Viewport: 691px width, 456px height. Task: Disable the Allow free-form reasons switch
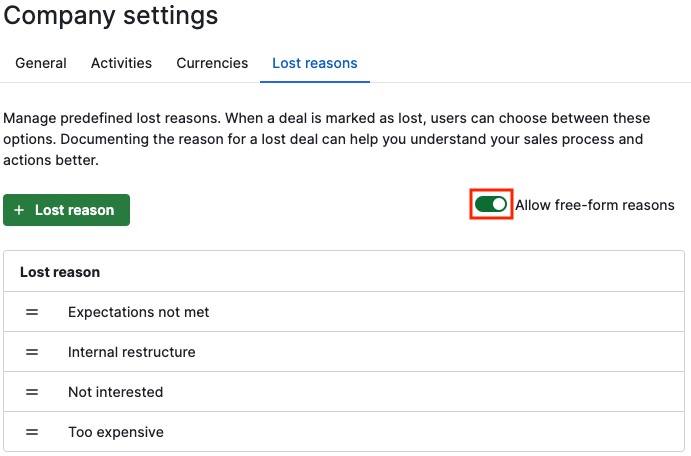tap(490, 204)
